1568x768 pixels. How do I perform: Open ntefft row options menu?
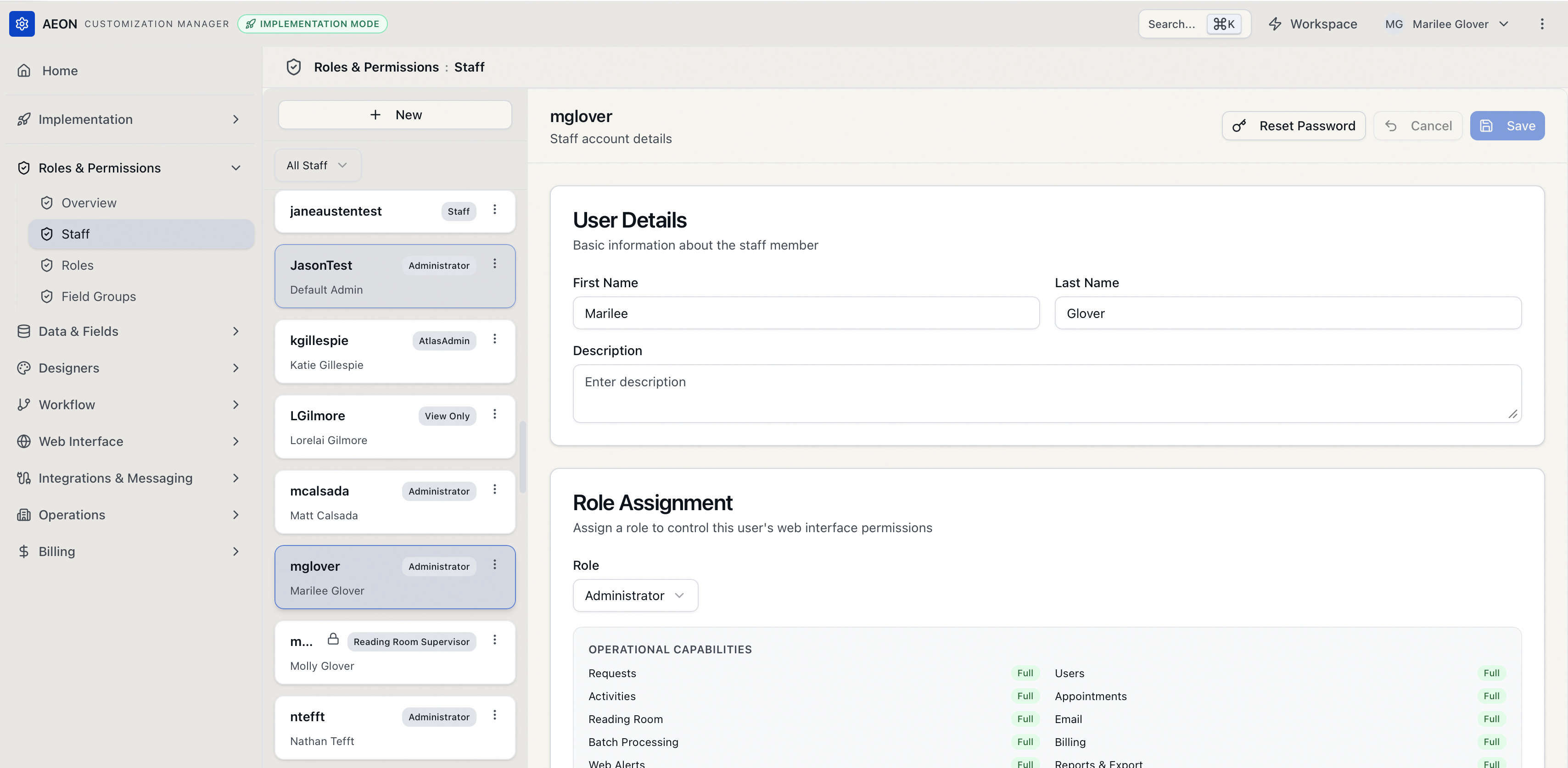[x=494, y=715]
